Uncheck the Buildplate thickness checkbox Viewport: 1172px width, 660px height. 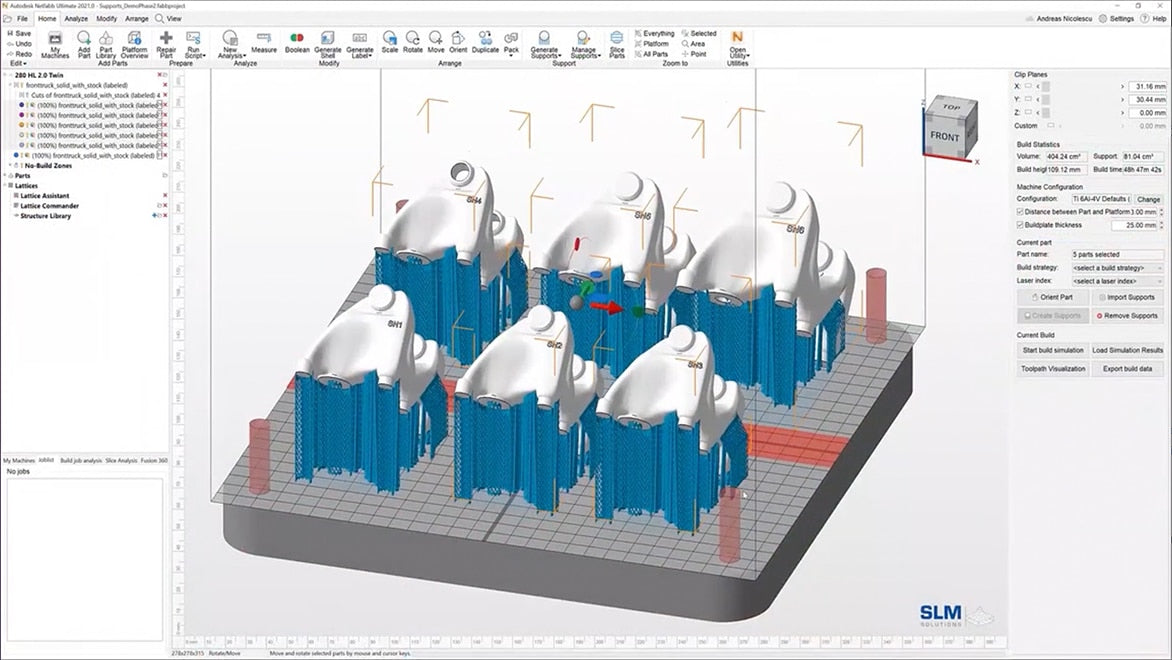[x=1019, y=225]
